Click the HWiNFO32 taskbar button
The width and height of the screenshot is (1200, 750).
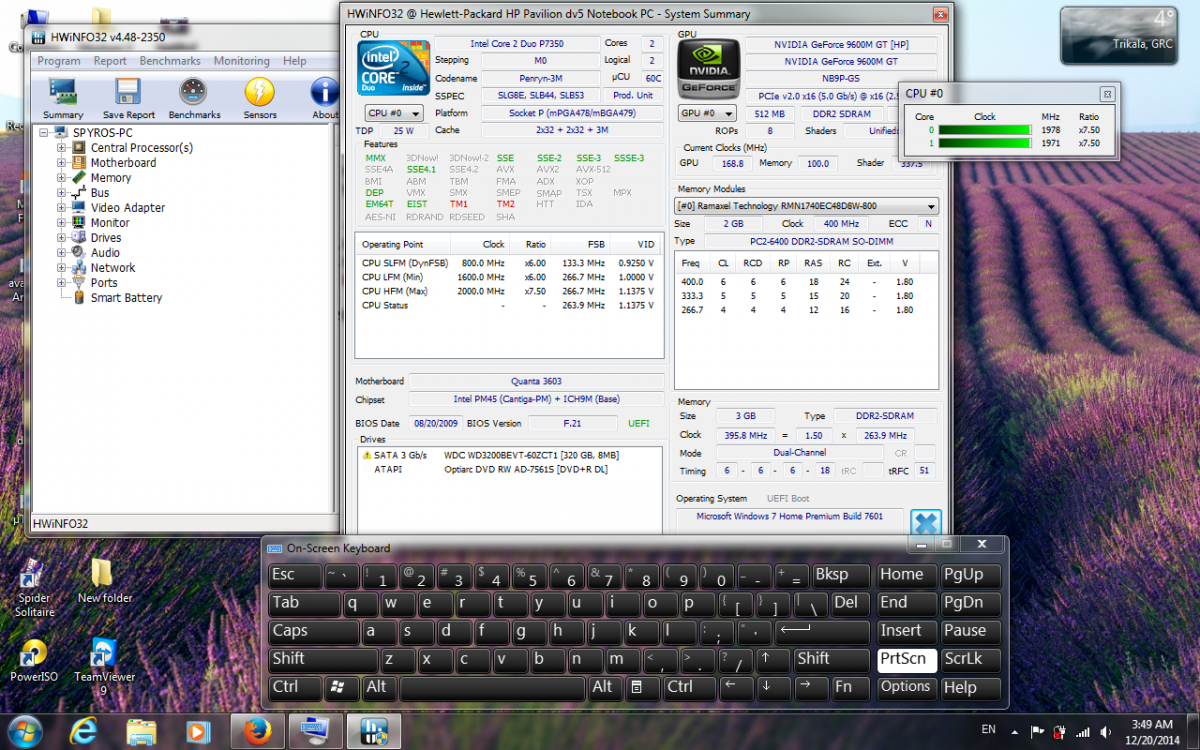coord(374,732)
